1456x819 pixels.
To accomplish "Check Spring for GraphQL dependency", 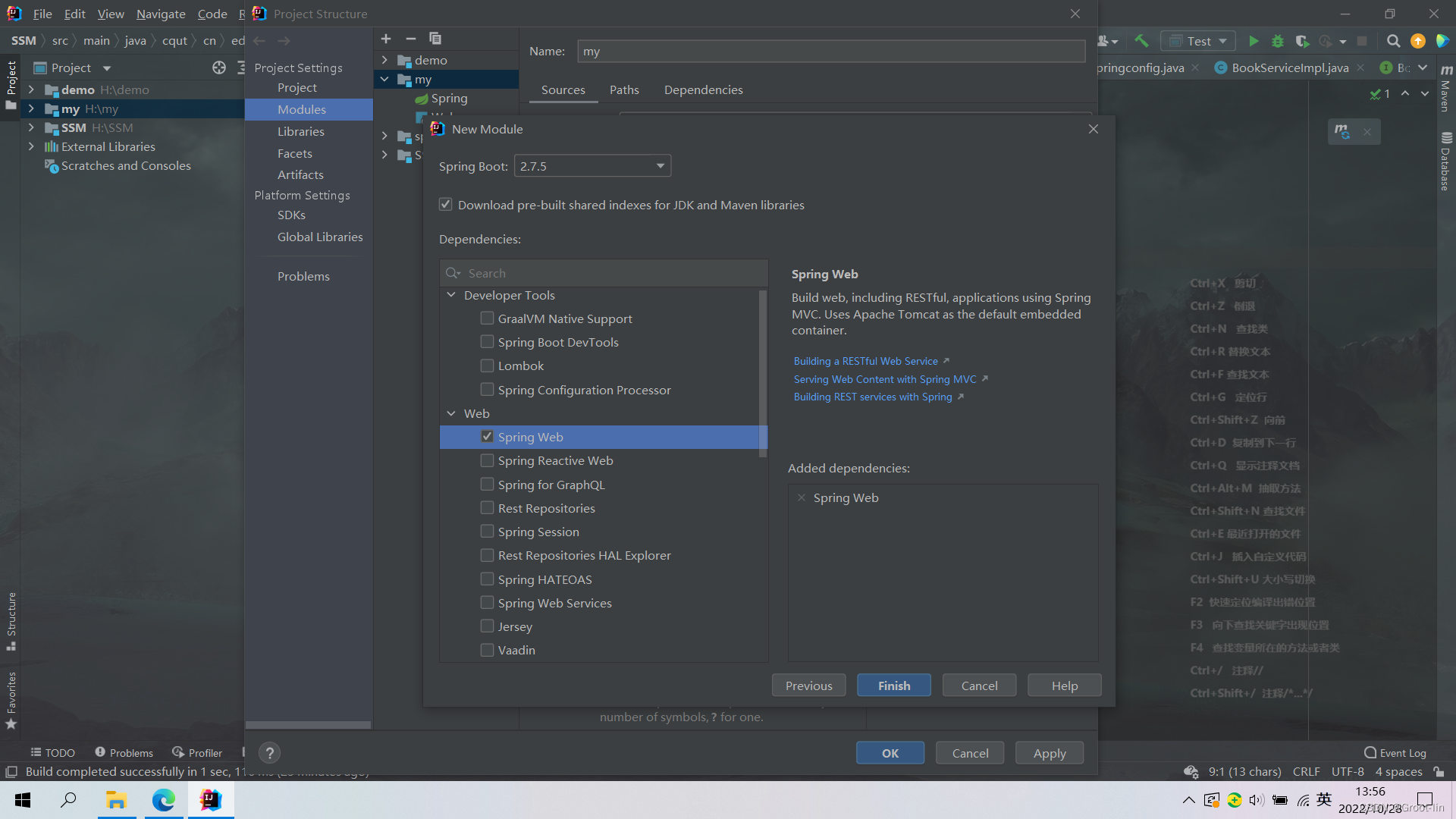I will pos(487,485).
